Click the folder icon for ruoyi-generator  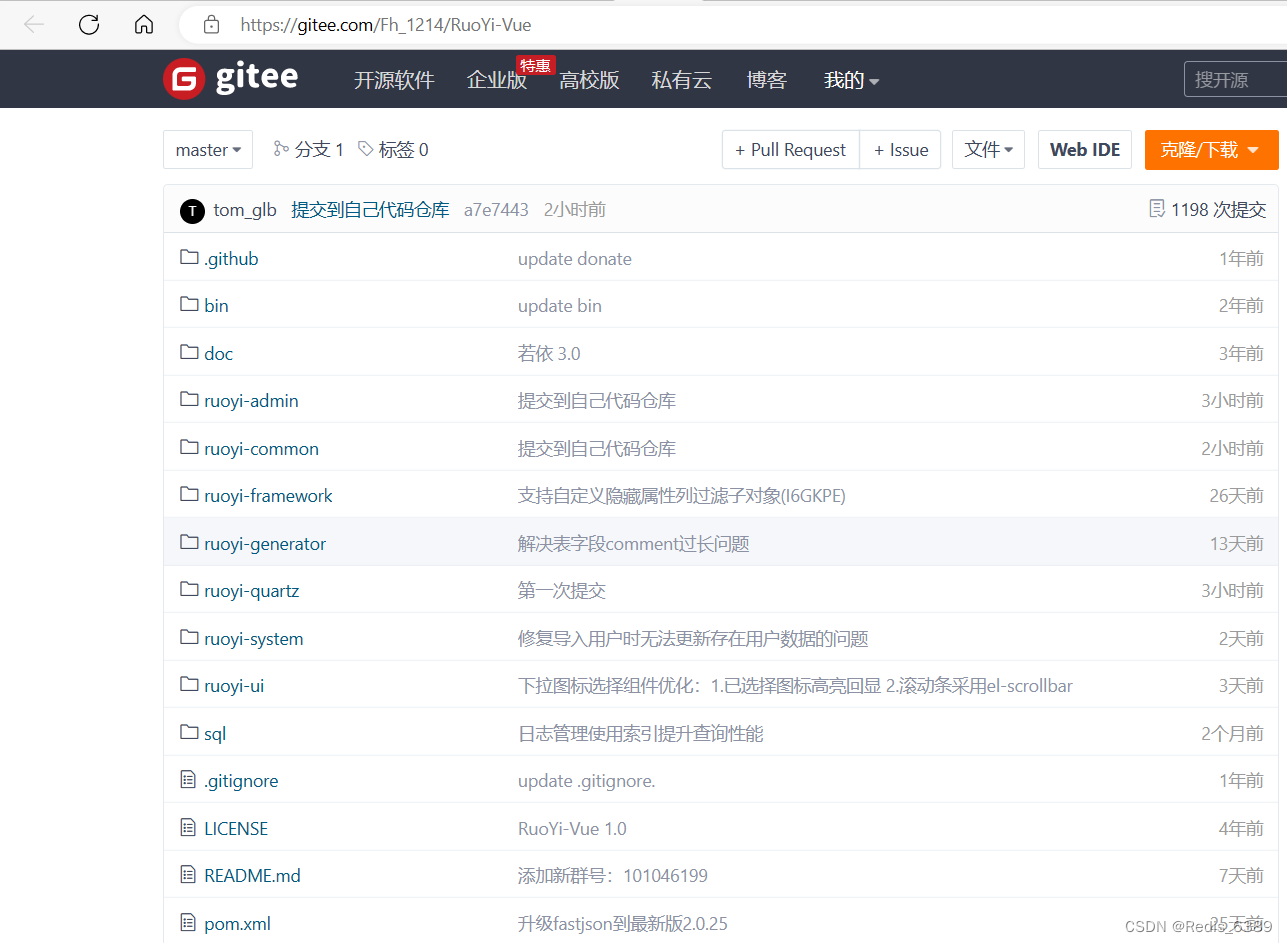pos(189,542)
